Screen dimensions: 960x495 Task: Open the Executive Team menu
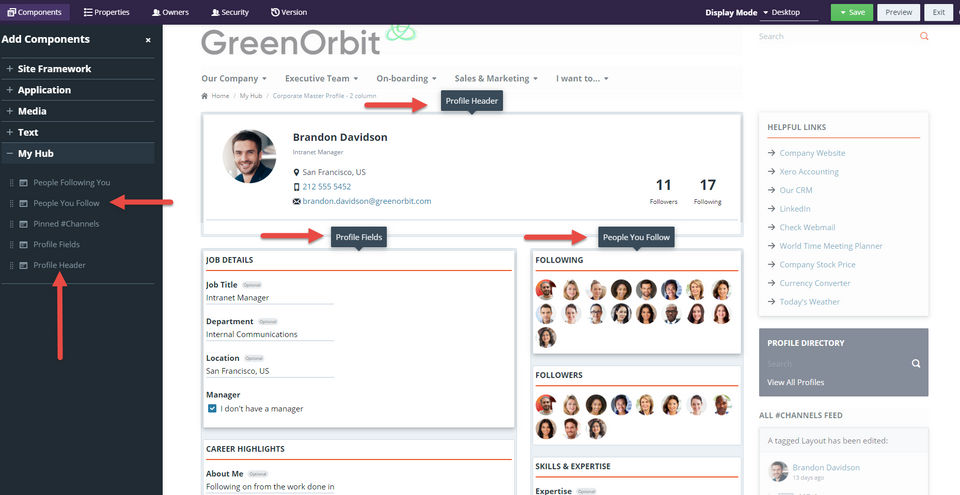pos(321,78)
